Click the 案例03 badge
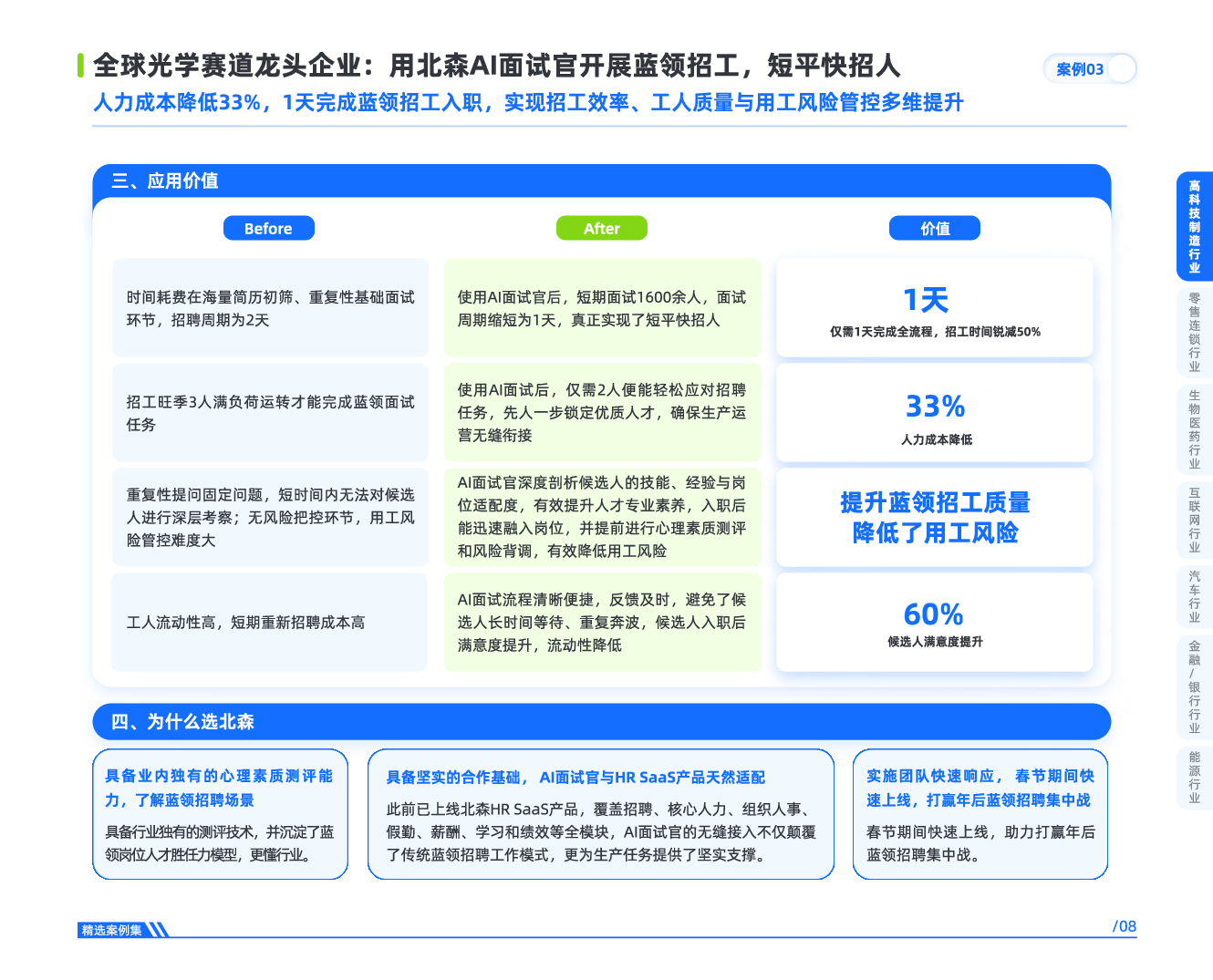 click(1090, 69)
